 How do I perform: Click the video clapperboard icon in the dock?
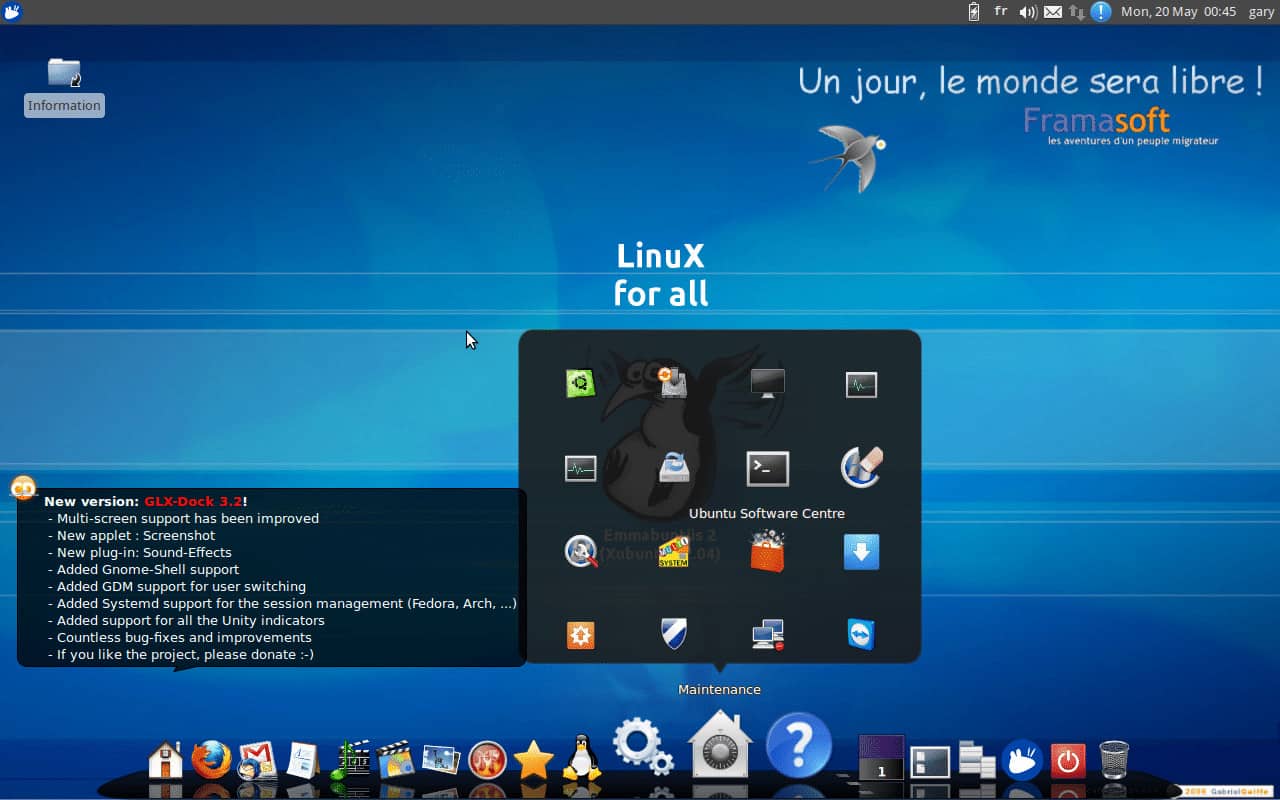(395, 760)
